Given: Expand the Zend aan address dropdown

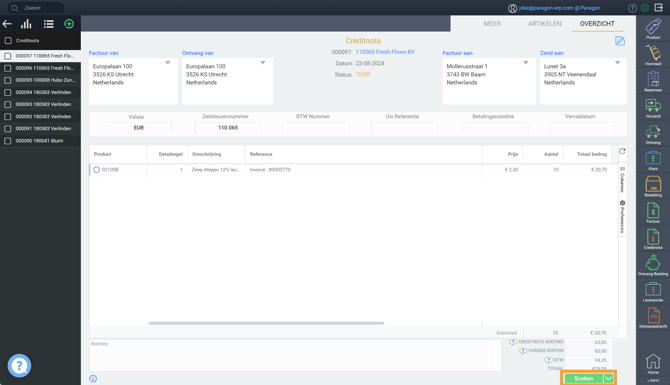Looking at the screenshot, I should (x=617, y=63).
